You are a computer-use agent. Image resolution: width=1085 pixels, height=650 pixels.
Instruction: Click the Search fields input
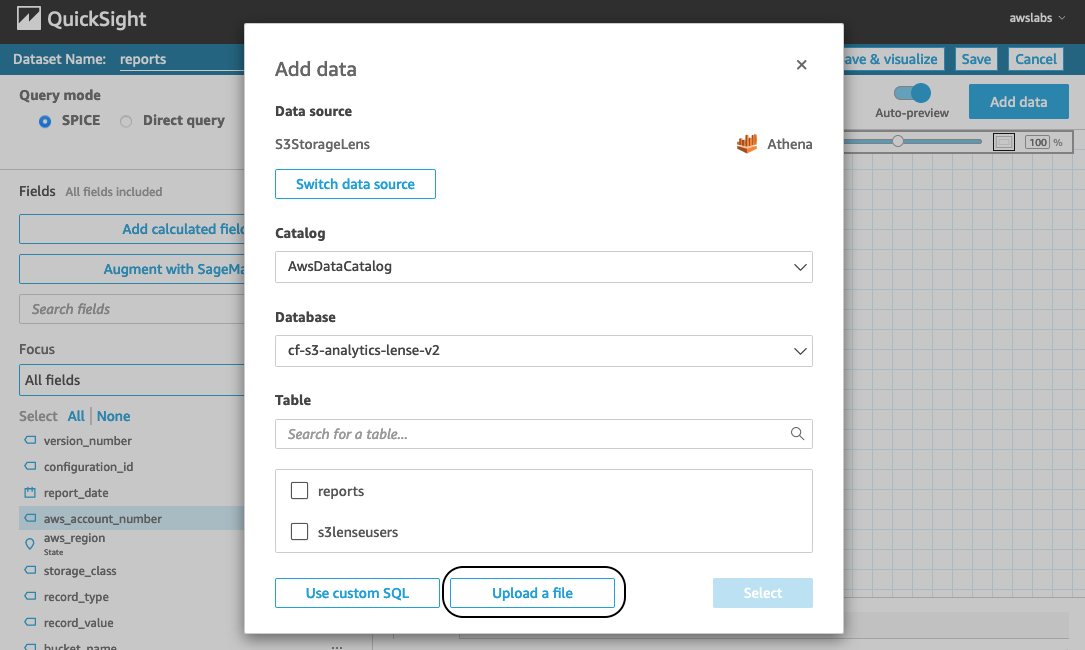[x=131, y=309]
